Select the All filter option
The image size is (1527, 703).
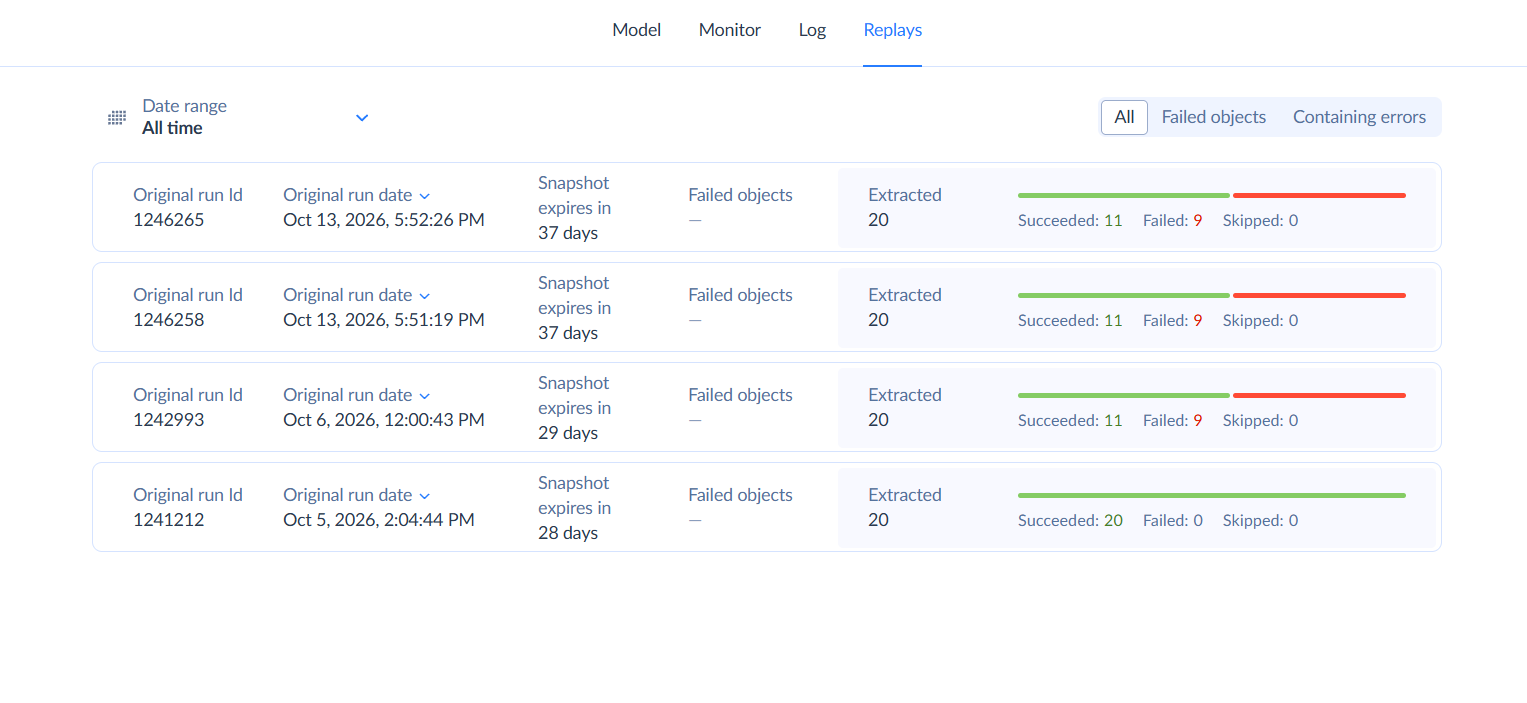1124,117
